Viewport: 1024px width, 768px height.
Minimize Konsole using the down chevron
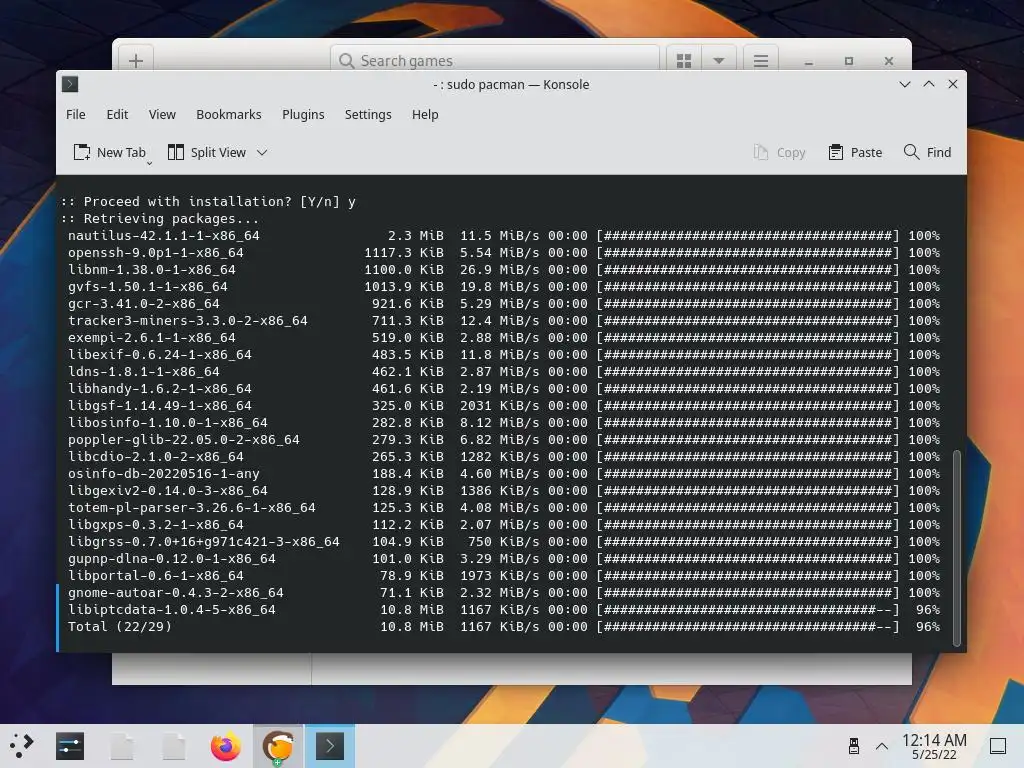pos(904,84)
